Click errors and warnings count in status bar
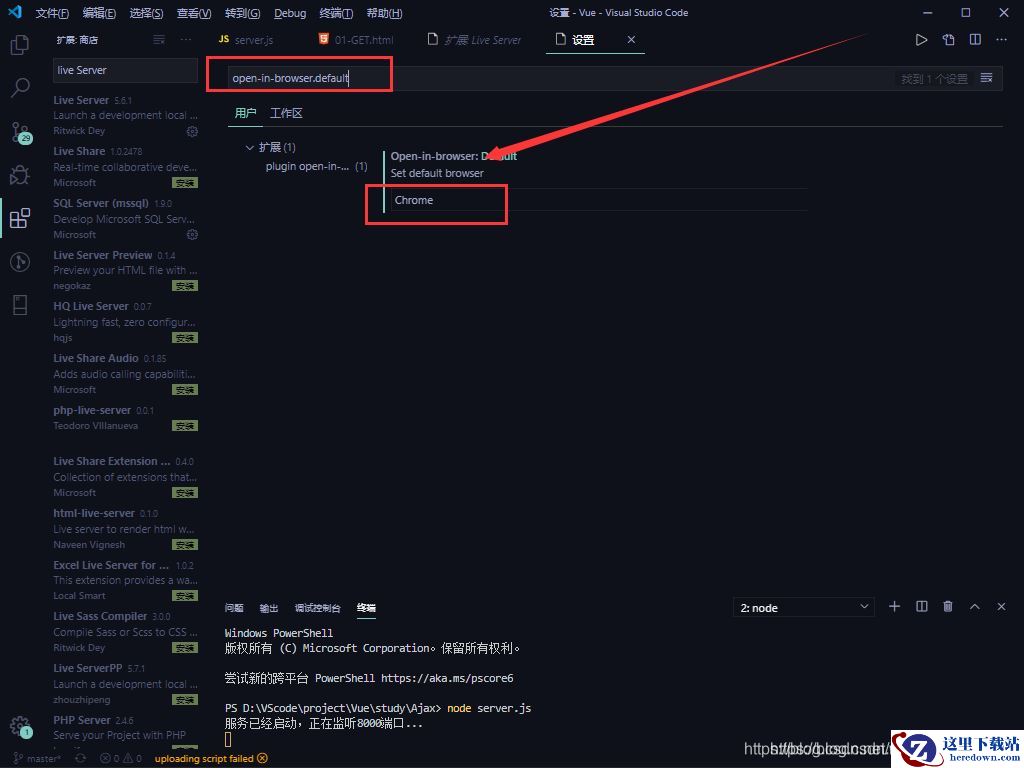The width and height of the screenshot is (1024, 768). click(x=121, y=758)
